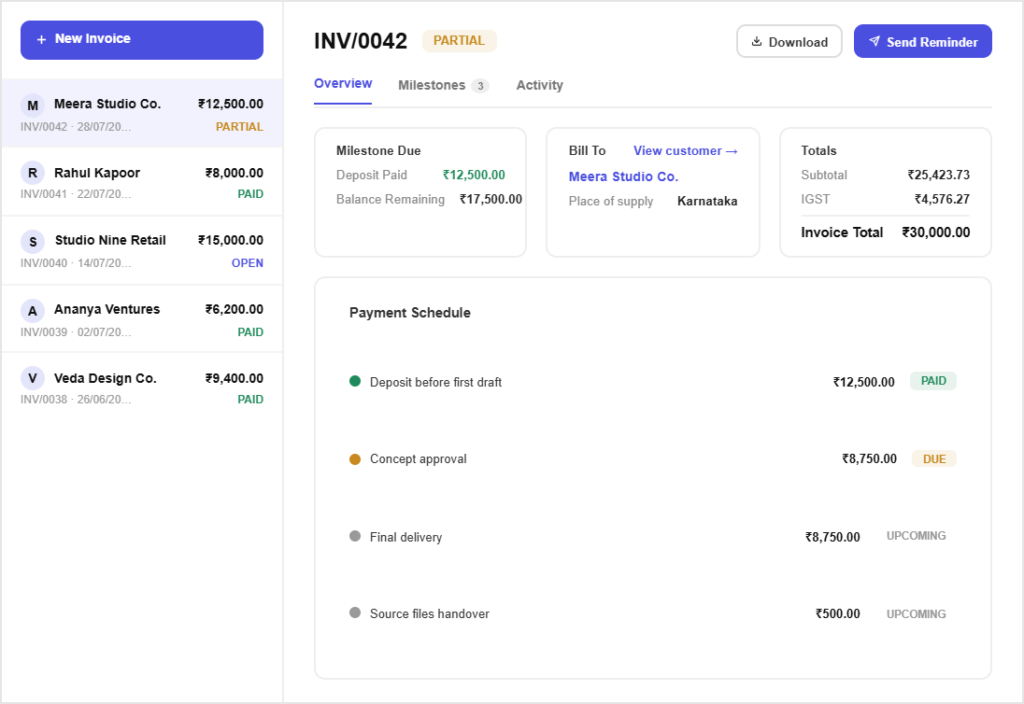Click the Source files handover milestone

[429, 613]
